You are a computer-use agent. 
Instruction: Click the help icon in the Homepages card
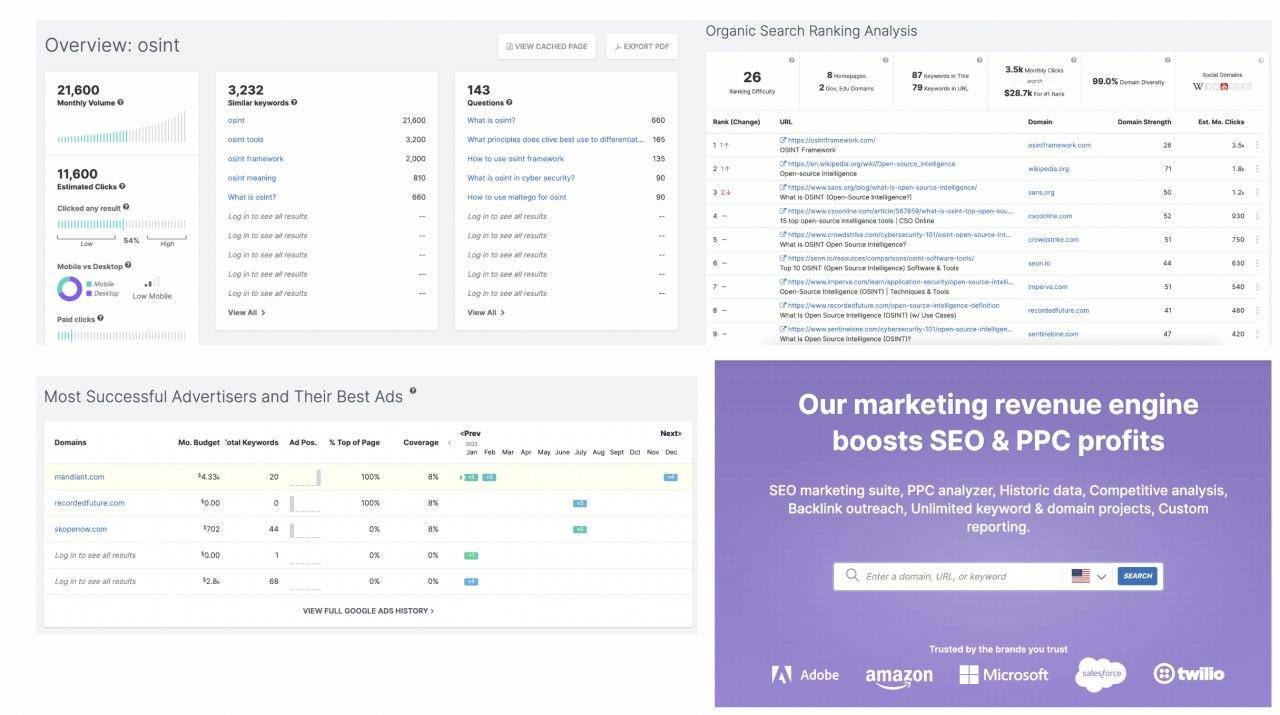tap(884, 61)
